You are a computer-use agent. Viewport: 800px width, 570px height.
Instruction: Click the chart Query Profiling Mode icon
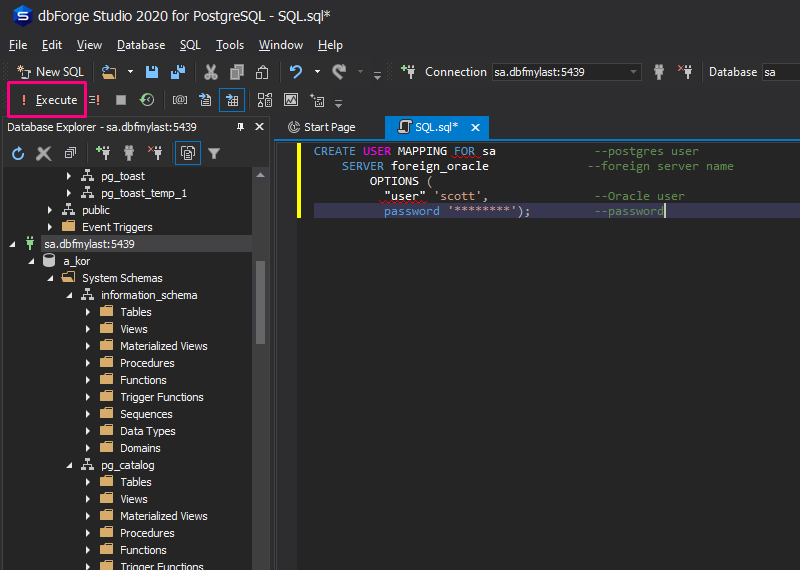click(x=291, y=100)
